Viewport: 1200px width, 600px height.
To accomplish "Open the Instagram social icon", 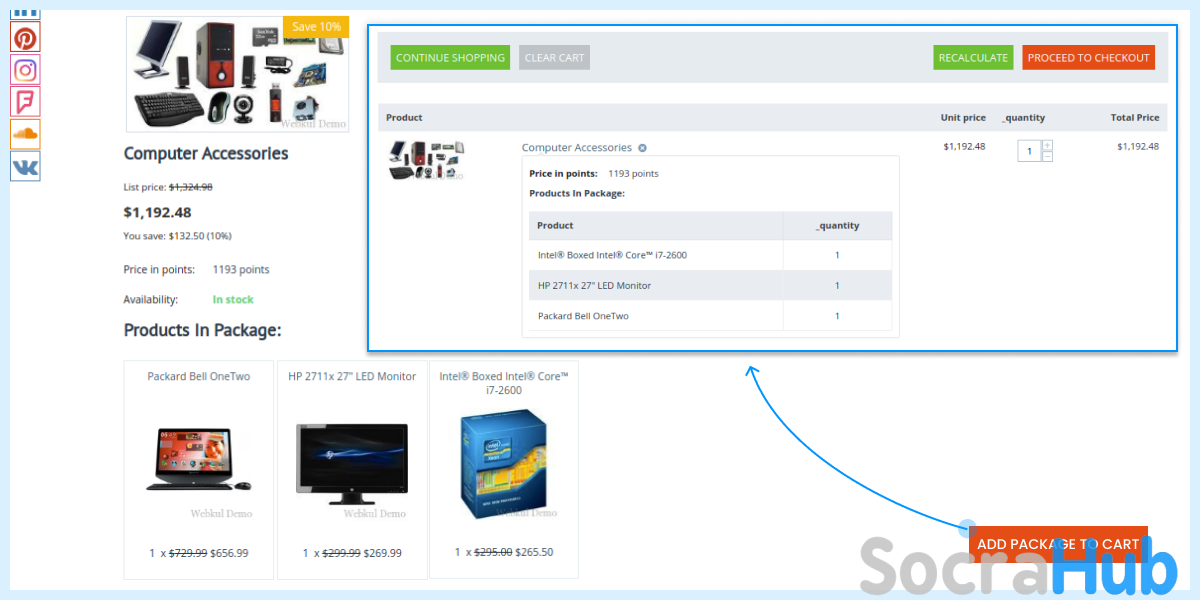I will [x=25, y=70].
